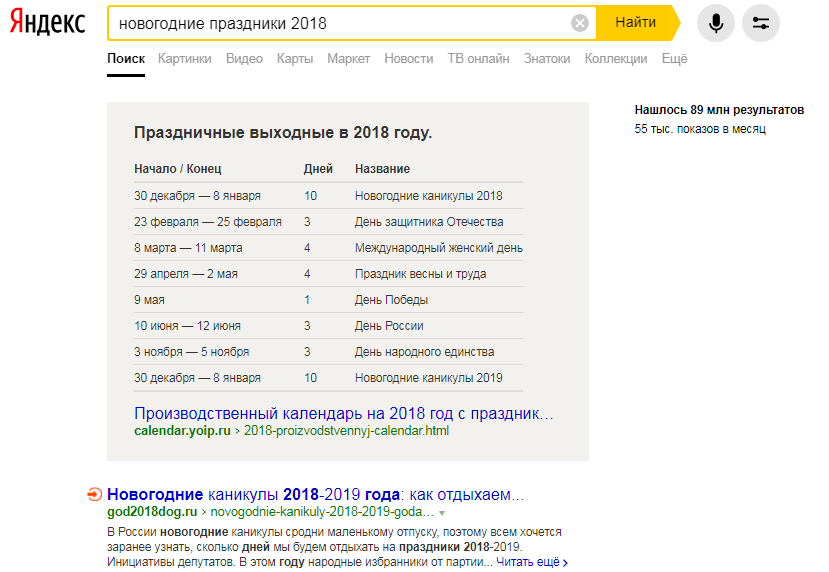
Task: Open Новогодние каникулы 2018-2019 result title
Action: 315,495
